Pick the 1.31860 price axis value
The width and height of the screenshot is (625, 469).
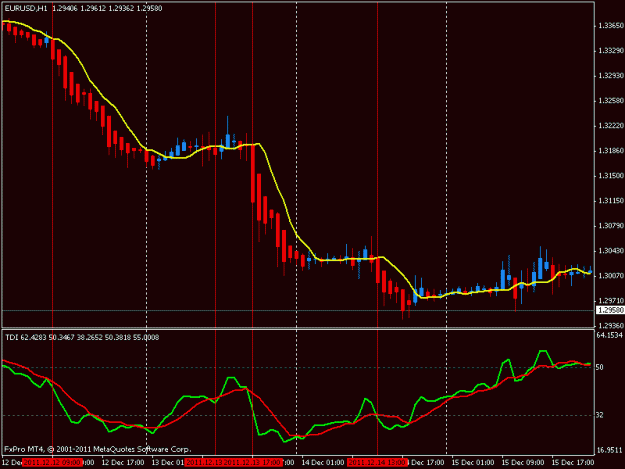pyautogui.click(x=611, y=151)
